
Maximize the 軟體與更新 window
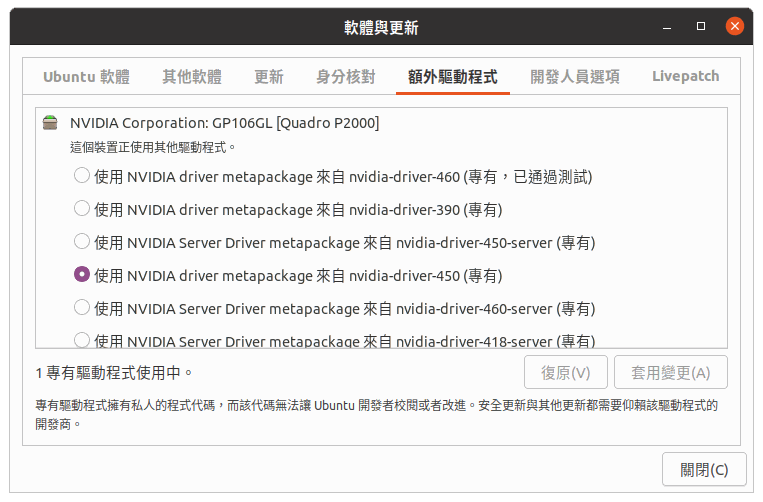click(x=701, y=26)
